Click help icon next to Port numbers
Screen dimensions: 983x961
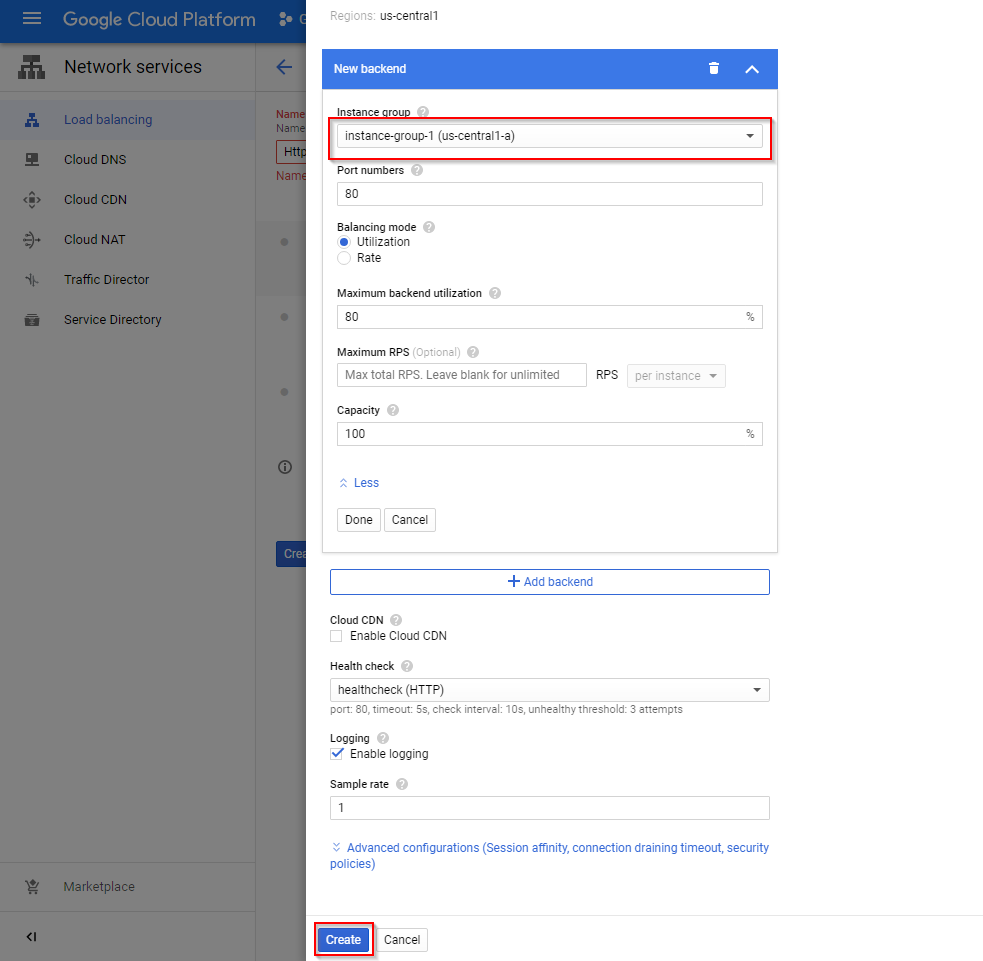(417, 171)
